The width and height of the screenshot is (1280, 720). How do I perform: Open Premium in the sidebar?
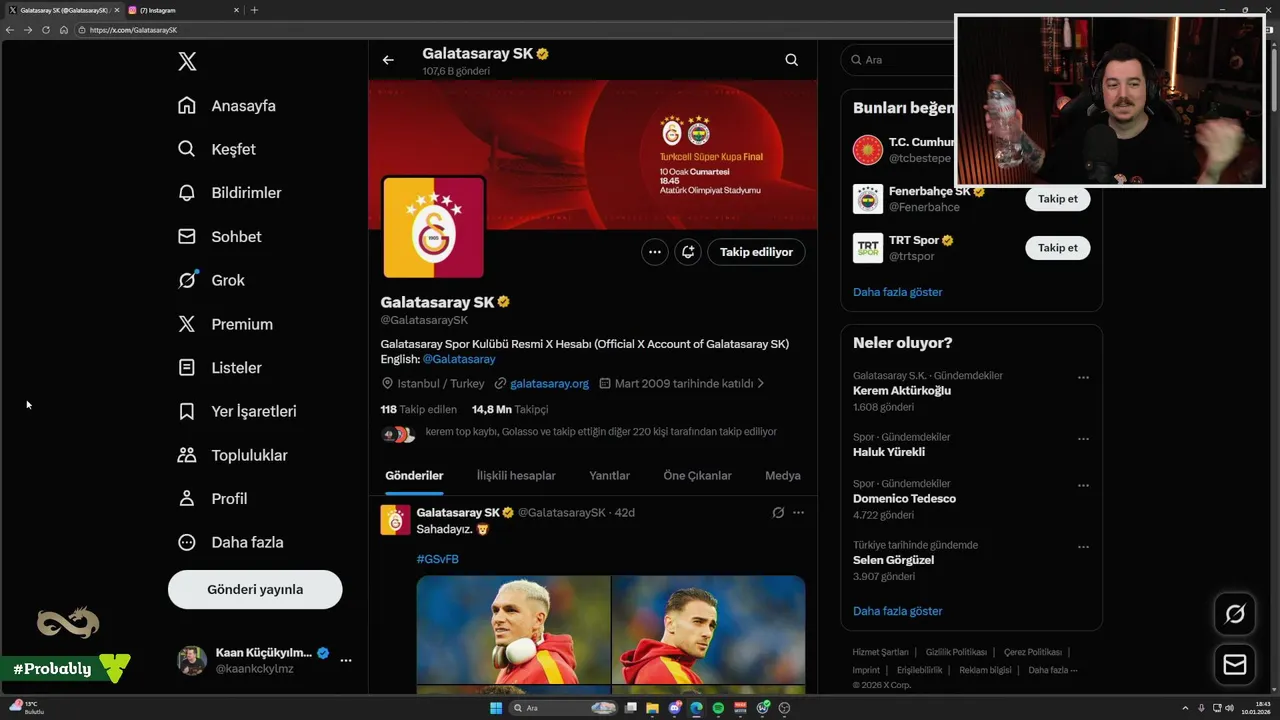point(225,324)
